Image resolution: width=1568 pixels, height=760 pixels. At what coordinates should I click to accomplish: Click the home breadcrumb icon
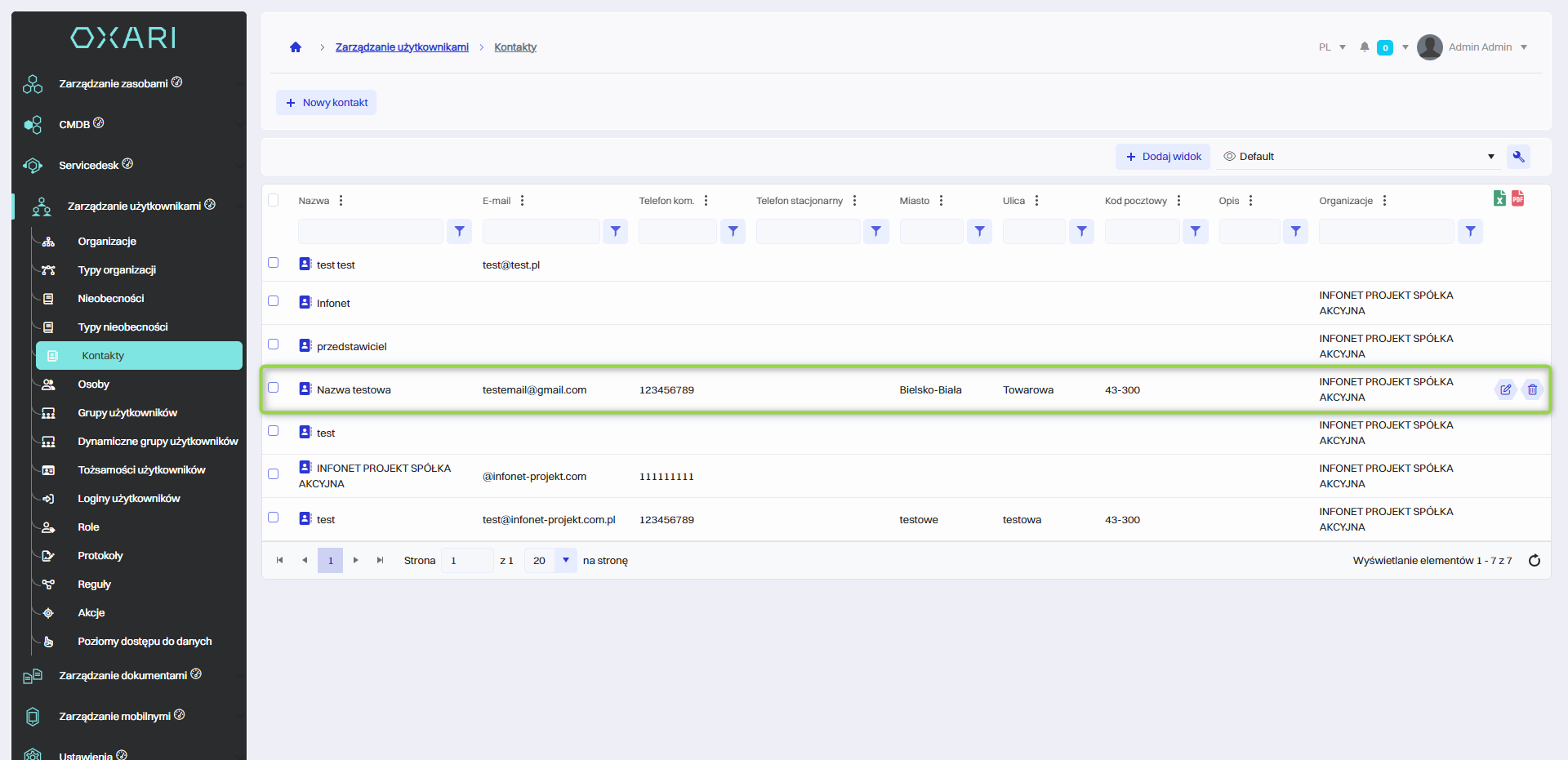click(296, 47)
